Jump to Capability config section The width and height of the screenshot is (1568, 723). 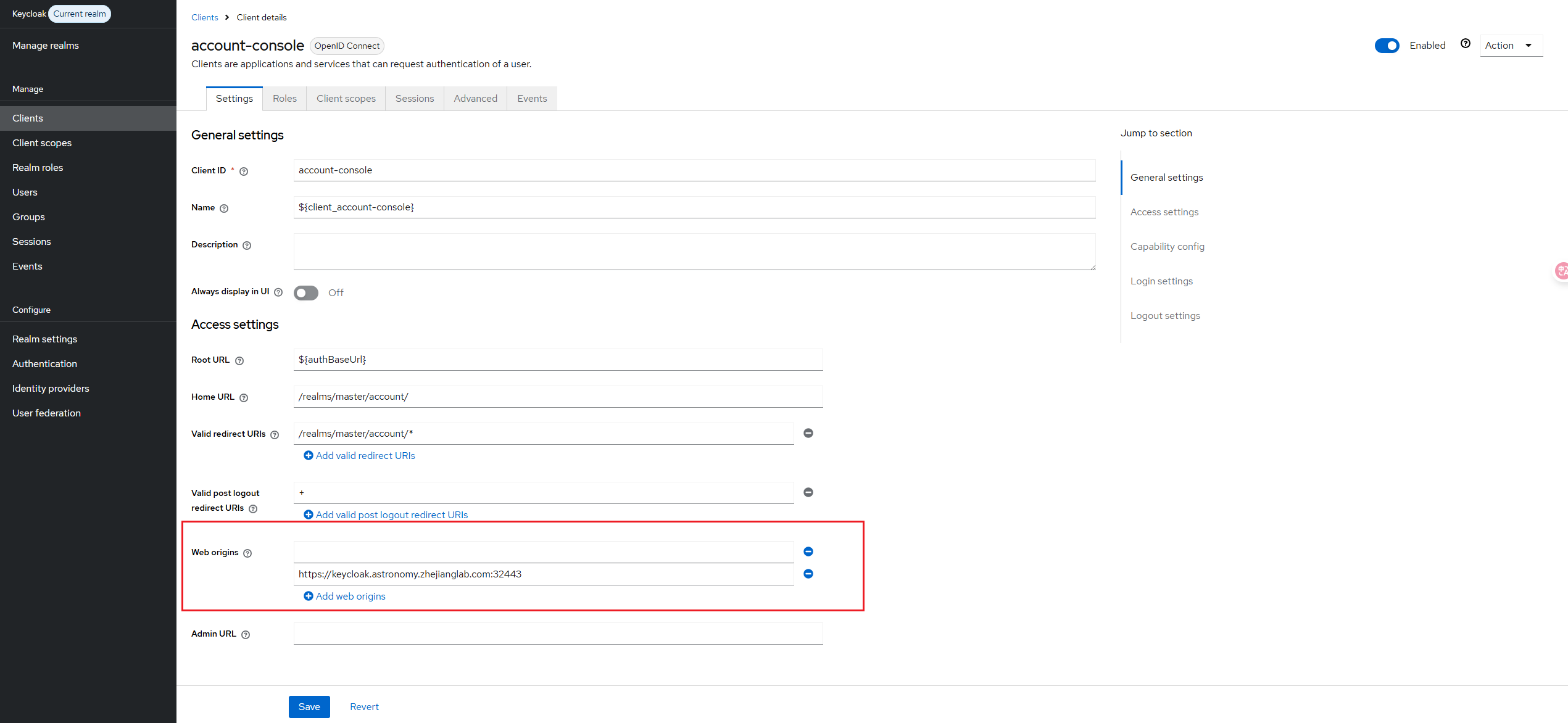1167,247
